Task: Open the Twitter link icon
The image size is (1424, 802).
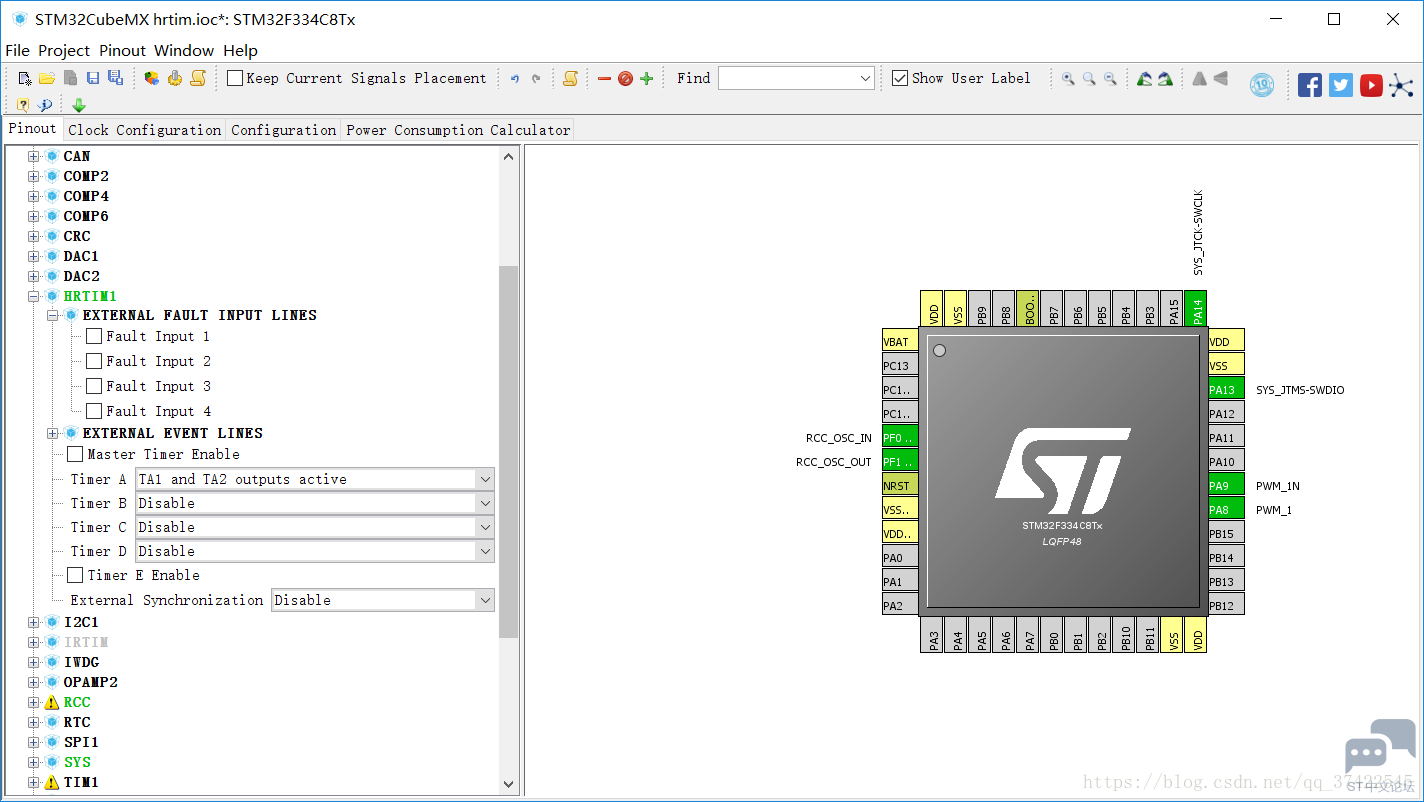Action: [1341, 85]
